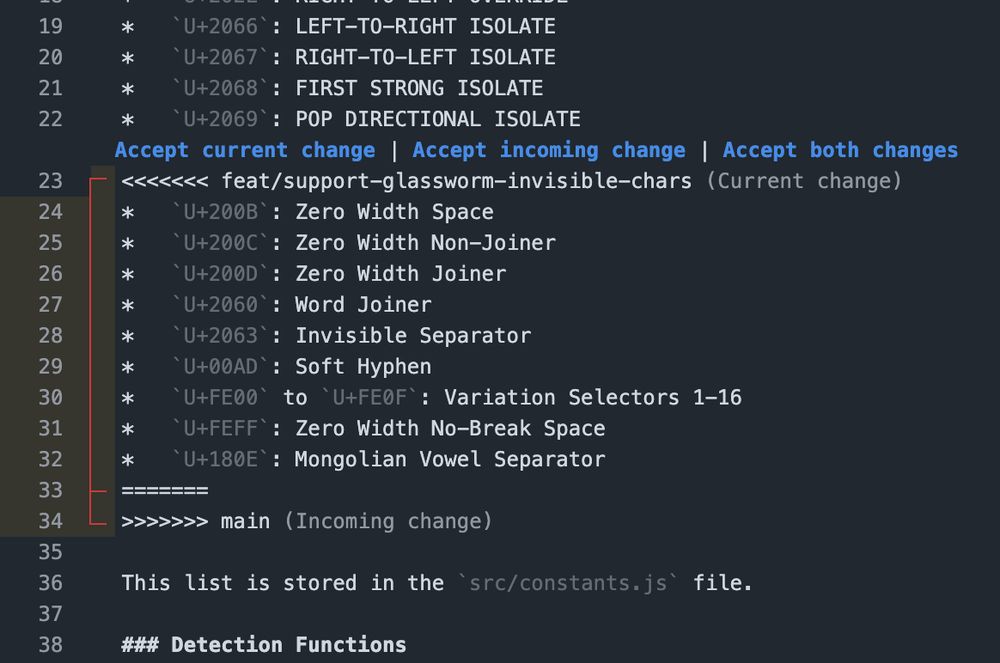Click the ======= conflict separator line
The height and width of the screenshot is (663, 1000).
click(x=165, y=490)
